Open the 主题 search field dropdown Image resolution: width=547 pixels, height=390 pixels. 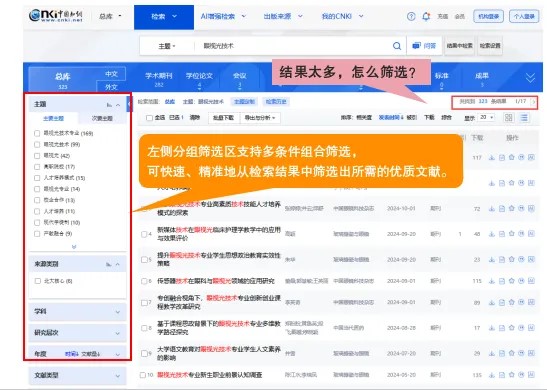click(167, 46)
